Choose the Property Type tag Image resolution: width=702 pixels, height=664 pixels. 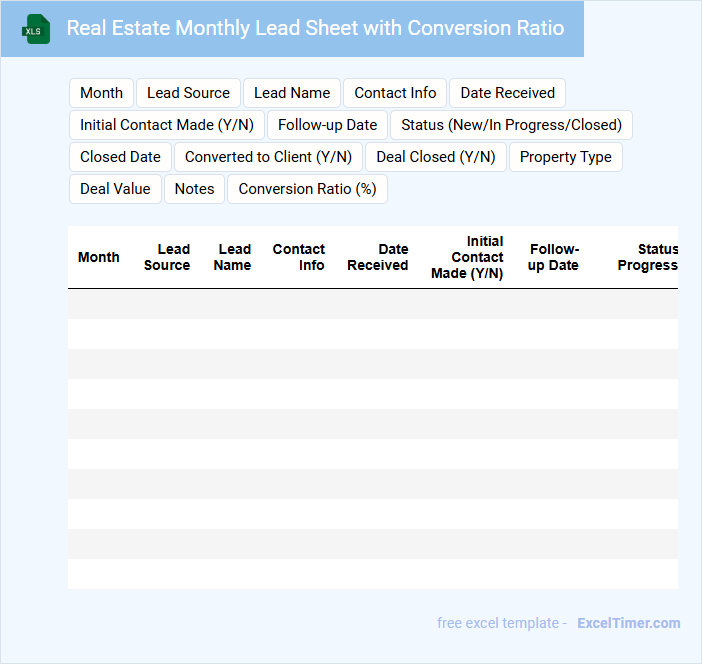565,157
